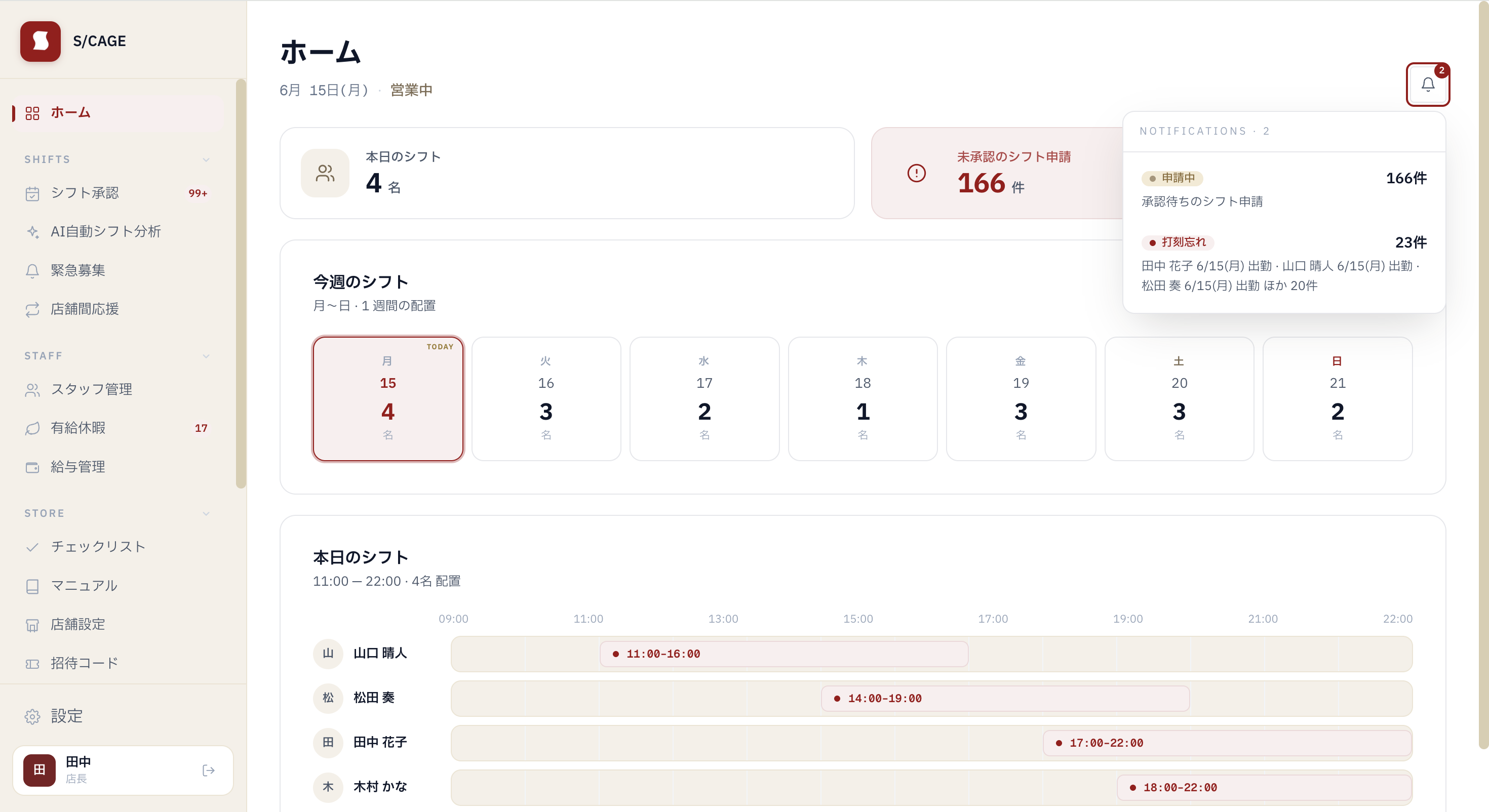Open 店舗設定 menu item
Screen dimensions: 1489x812
[118, 625]
